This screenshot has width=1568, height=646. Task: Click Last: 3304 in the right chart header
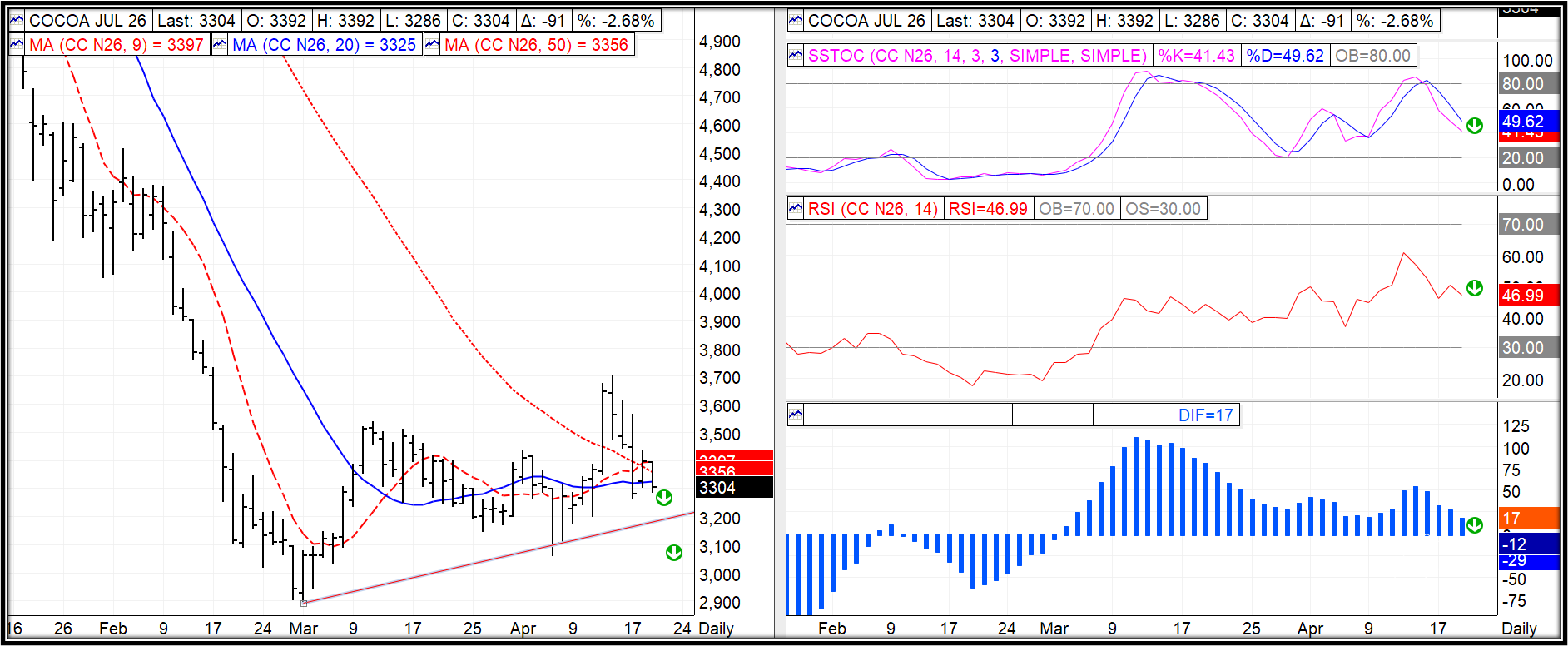click(x=975, y=21)
